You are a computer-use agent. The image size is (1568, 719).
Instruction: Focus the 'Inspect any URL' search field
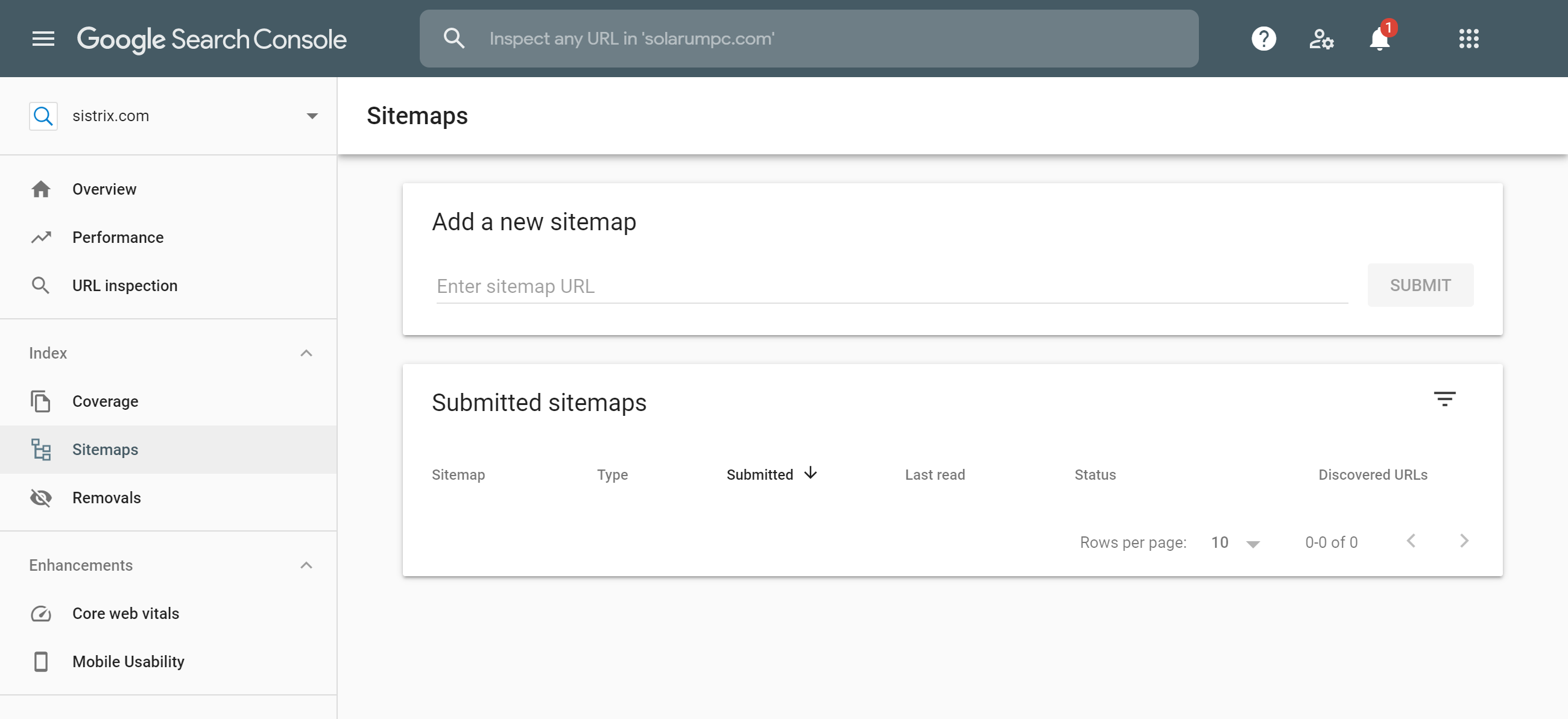(808, 39)
